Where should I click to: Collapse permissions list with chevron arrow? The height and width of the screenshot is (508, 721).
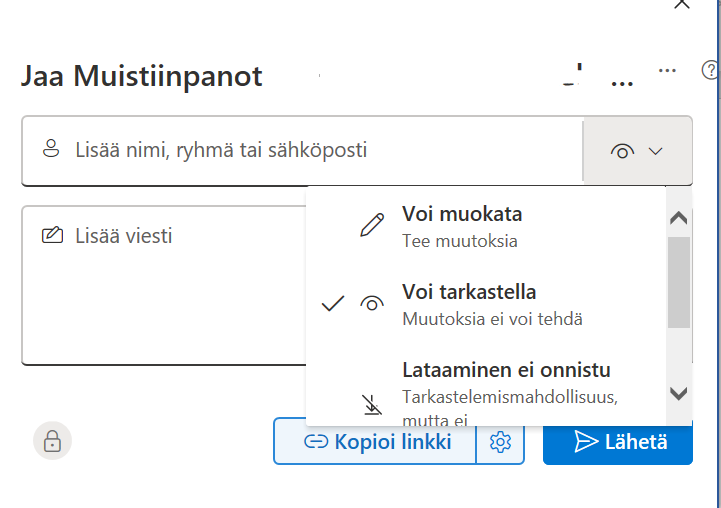[656, 151]
